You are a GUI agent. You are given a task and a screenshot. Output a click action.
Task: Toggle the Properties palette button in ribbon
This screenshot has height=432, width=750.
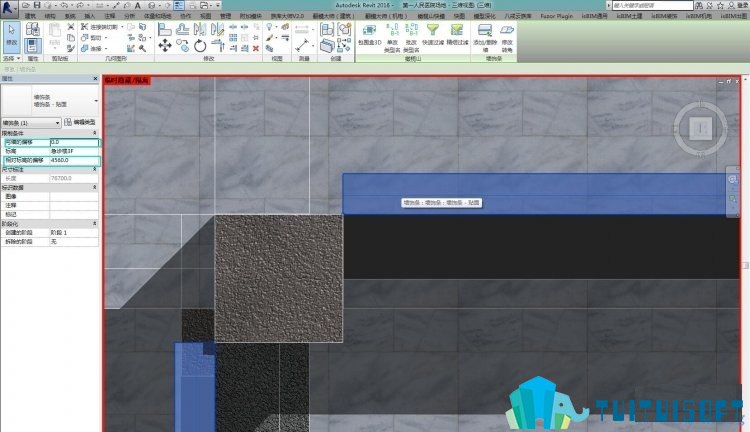[33, 46]
